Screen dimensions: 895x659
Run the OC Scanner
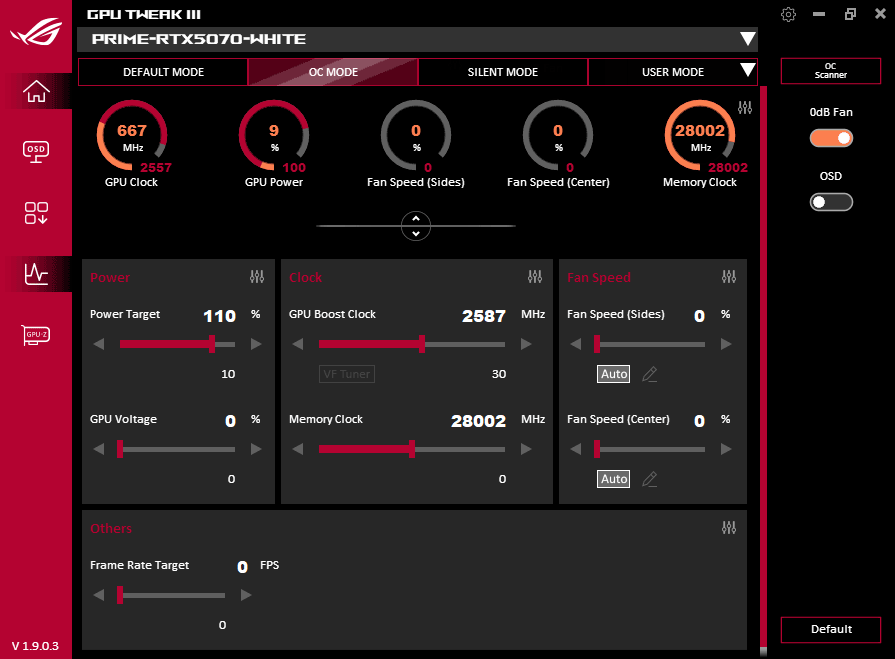pos(831,71)
